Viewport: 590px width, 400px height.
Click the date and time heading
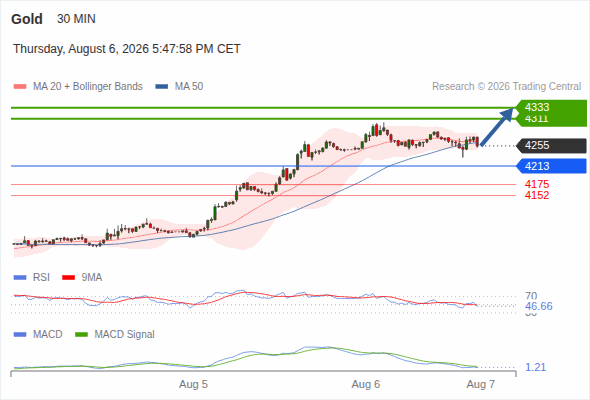click(x=127, y=49)
